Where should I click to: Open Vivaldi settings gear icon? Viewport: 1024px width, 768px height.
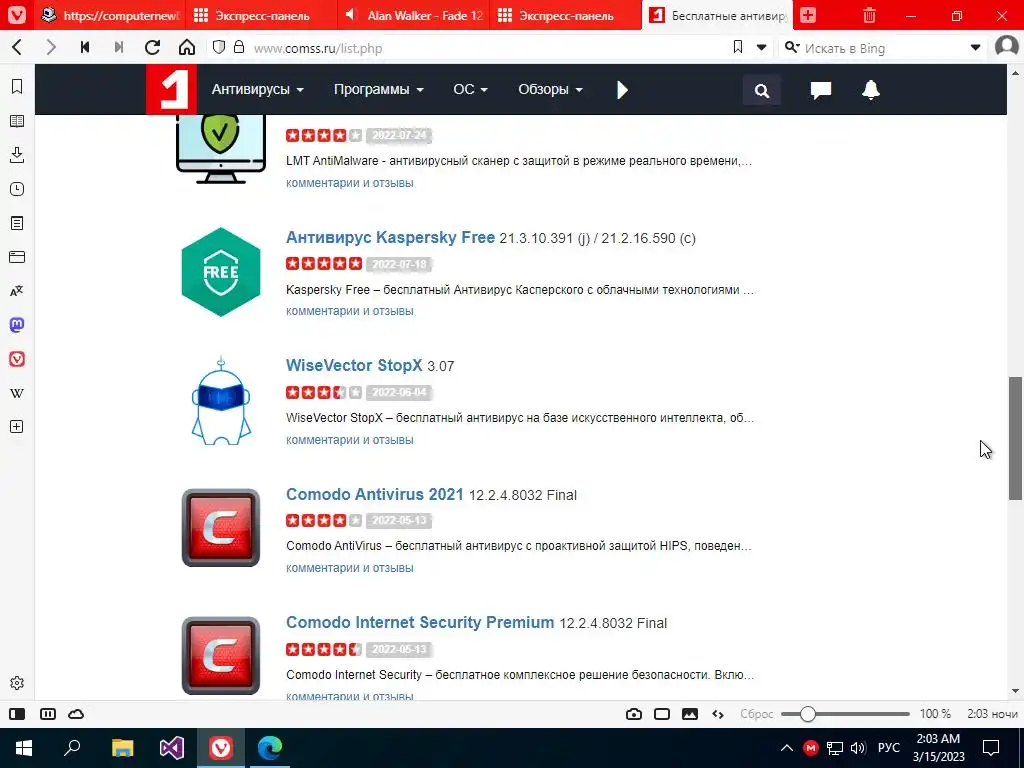tap(17, 683)
